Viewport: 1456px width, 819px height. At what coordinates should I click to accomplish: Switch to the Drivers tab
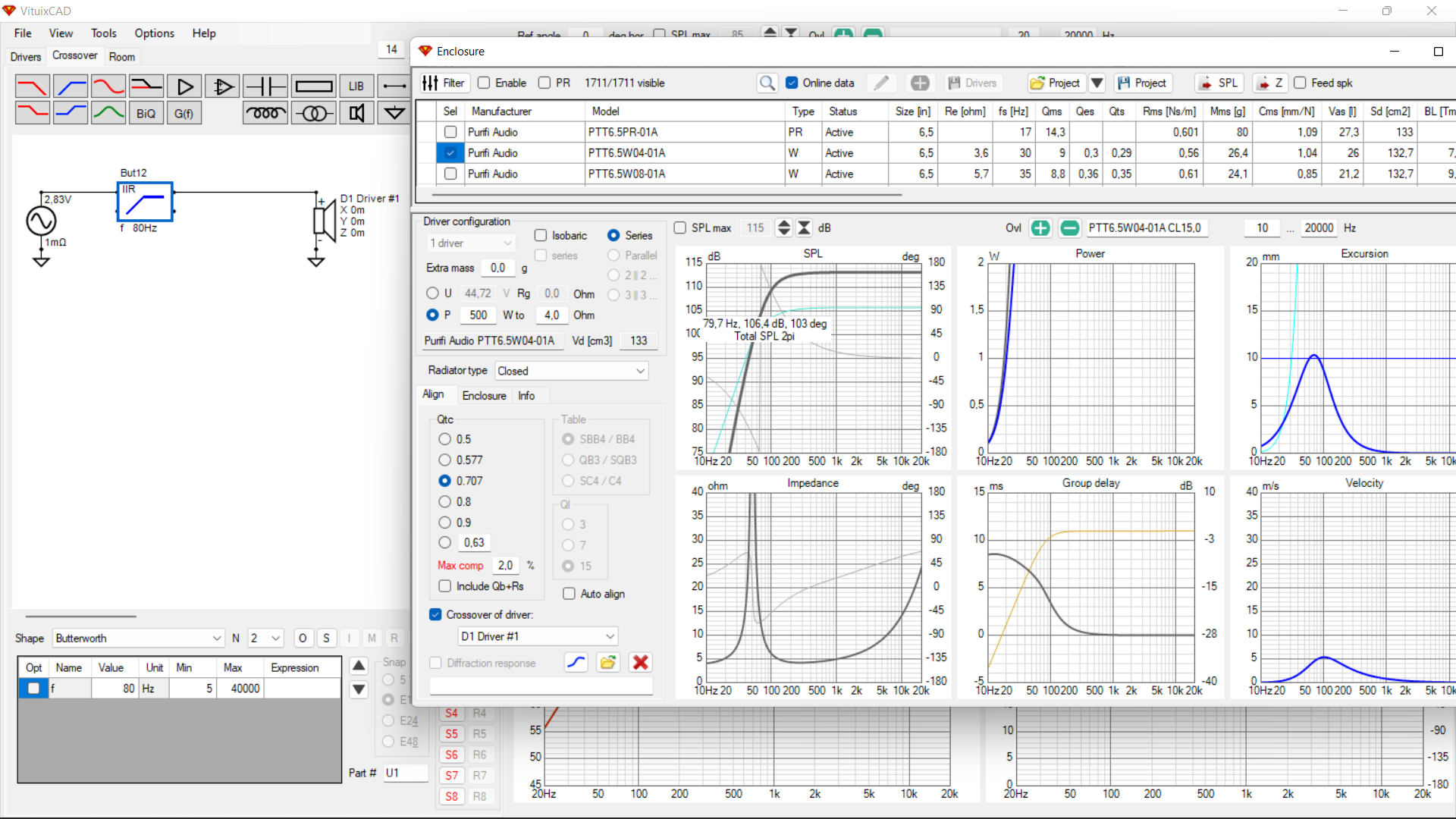[26, 57]
